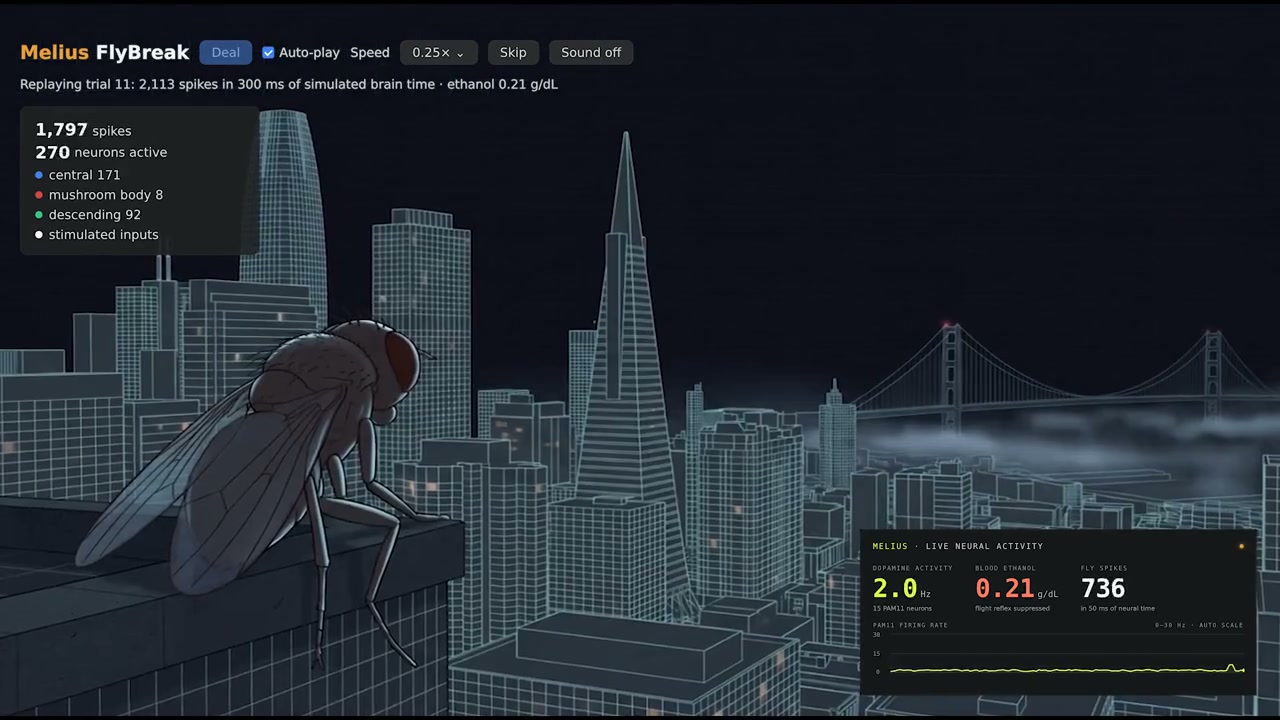Click the orange status indicator dot

coord(1242,546)
